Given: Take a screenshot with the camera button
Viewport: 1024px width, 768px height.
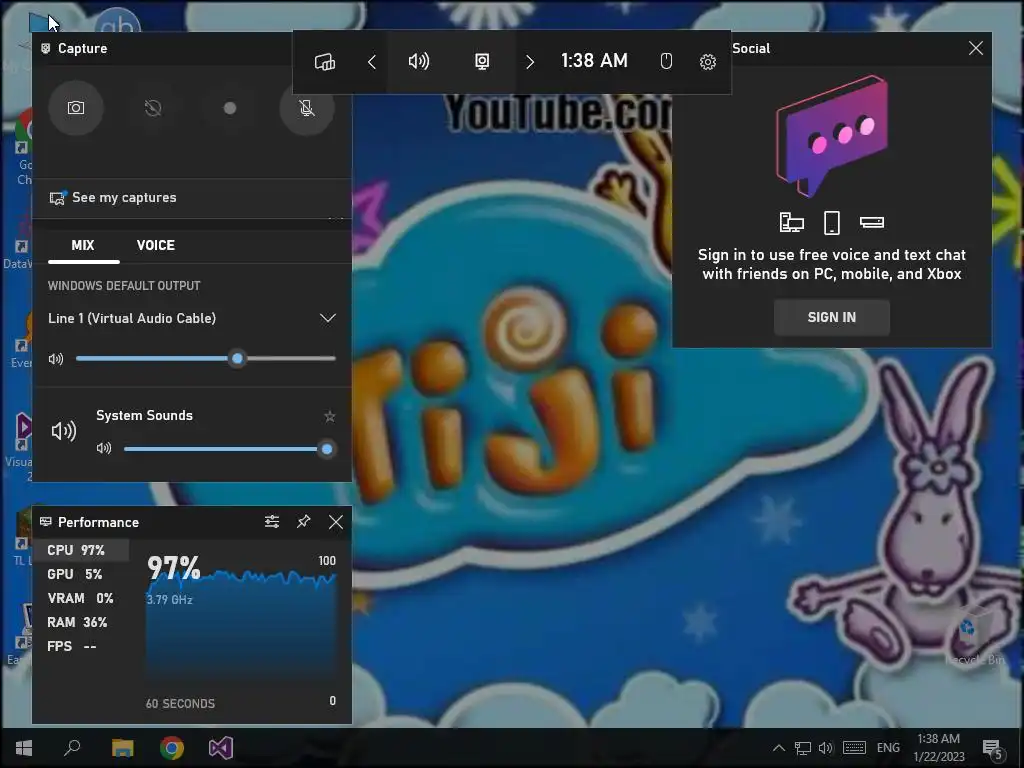Looking at the screenshot, I should tap(76, 108).
